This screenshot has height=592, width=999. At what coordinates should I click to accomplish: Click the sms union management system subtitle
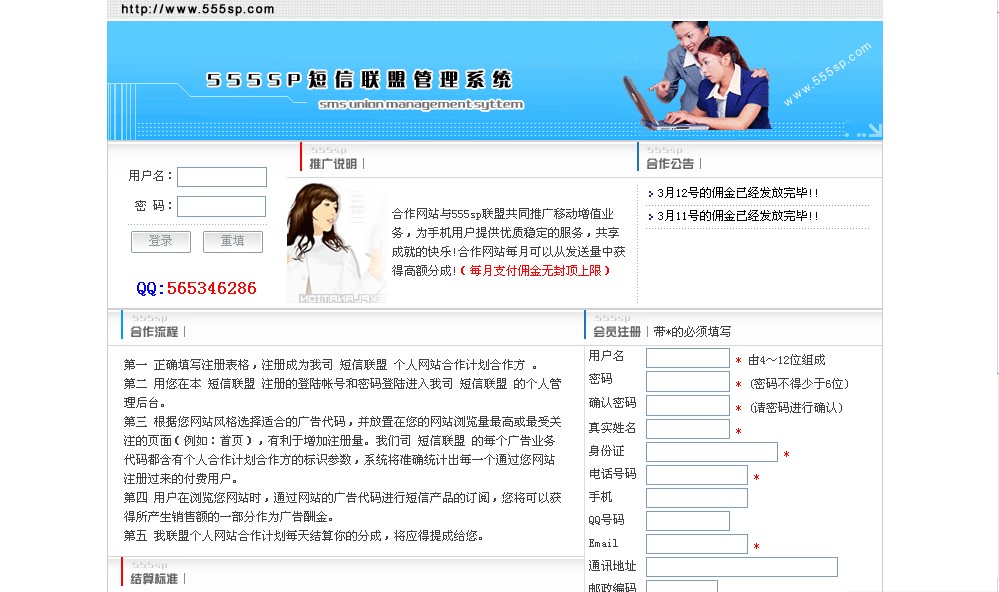pos(421,104)
